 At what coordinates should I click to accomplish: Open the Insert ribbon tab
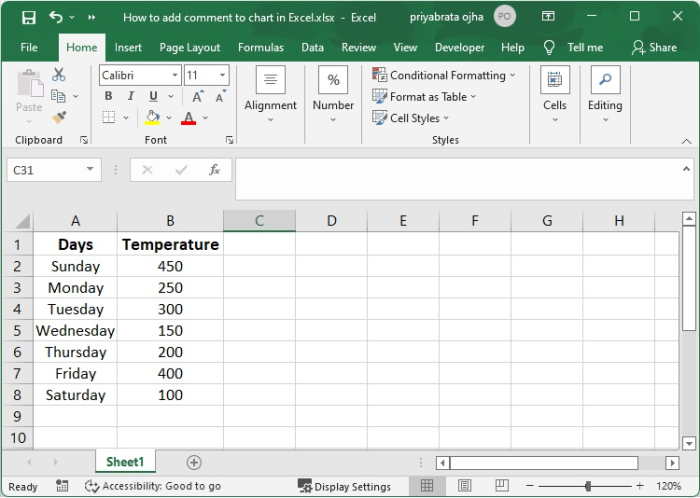pos(128,47)
